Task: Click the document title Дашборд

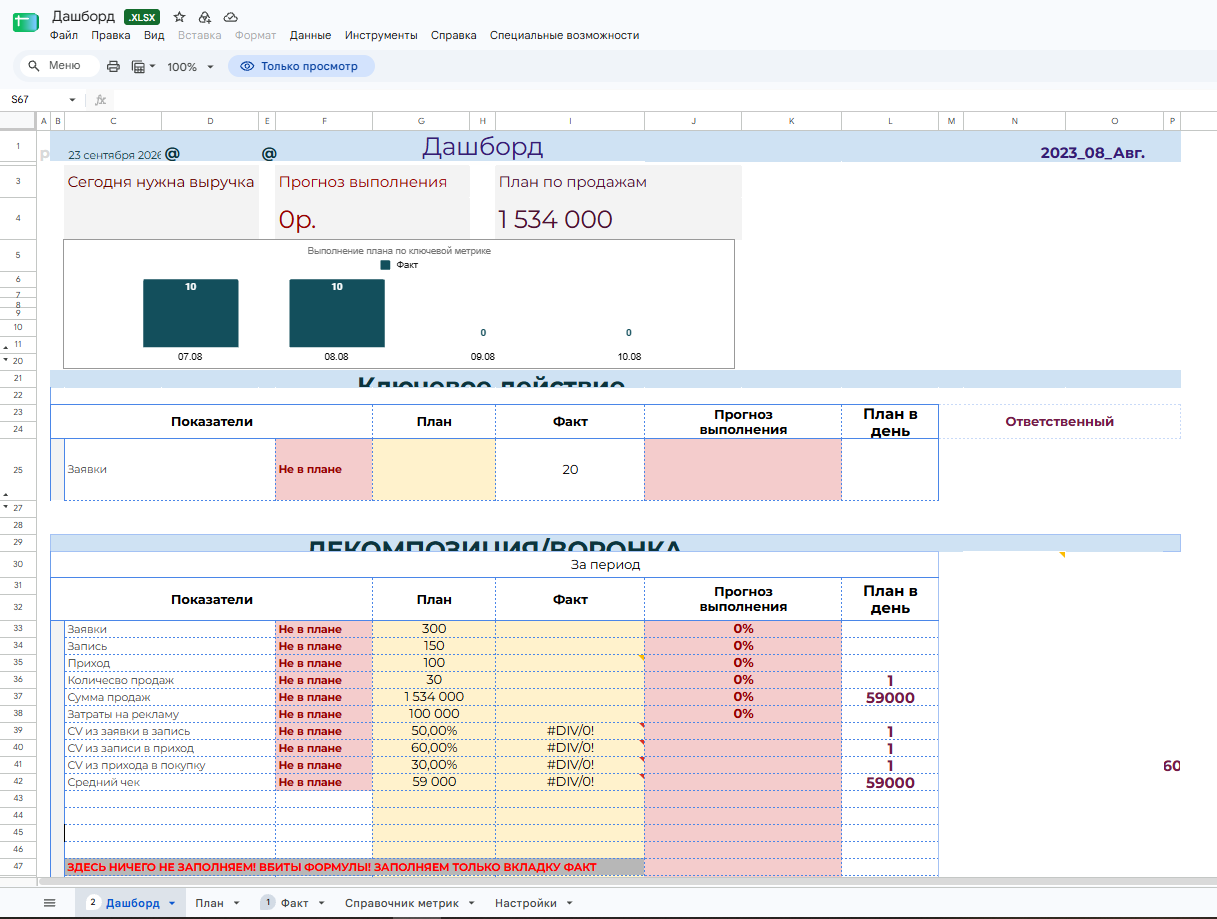Action: tap(83, 17)
